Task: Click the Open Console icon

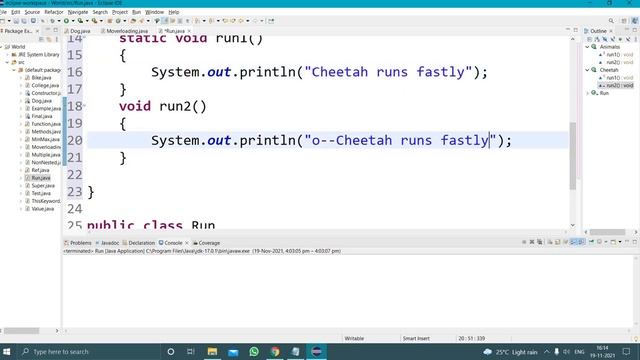Action: (x=613, y=242)
